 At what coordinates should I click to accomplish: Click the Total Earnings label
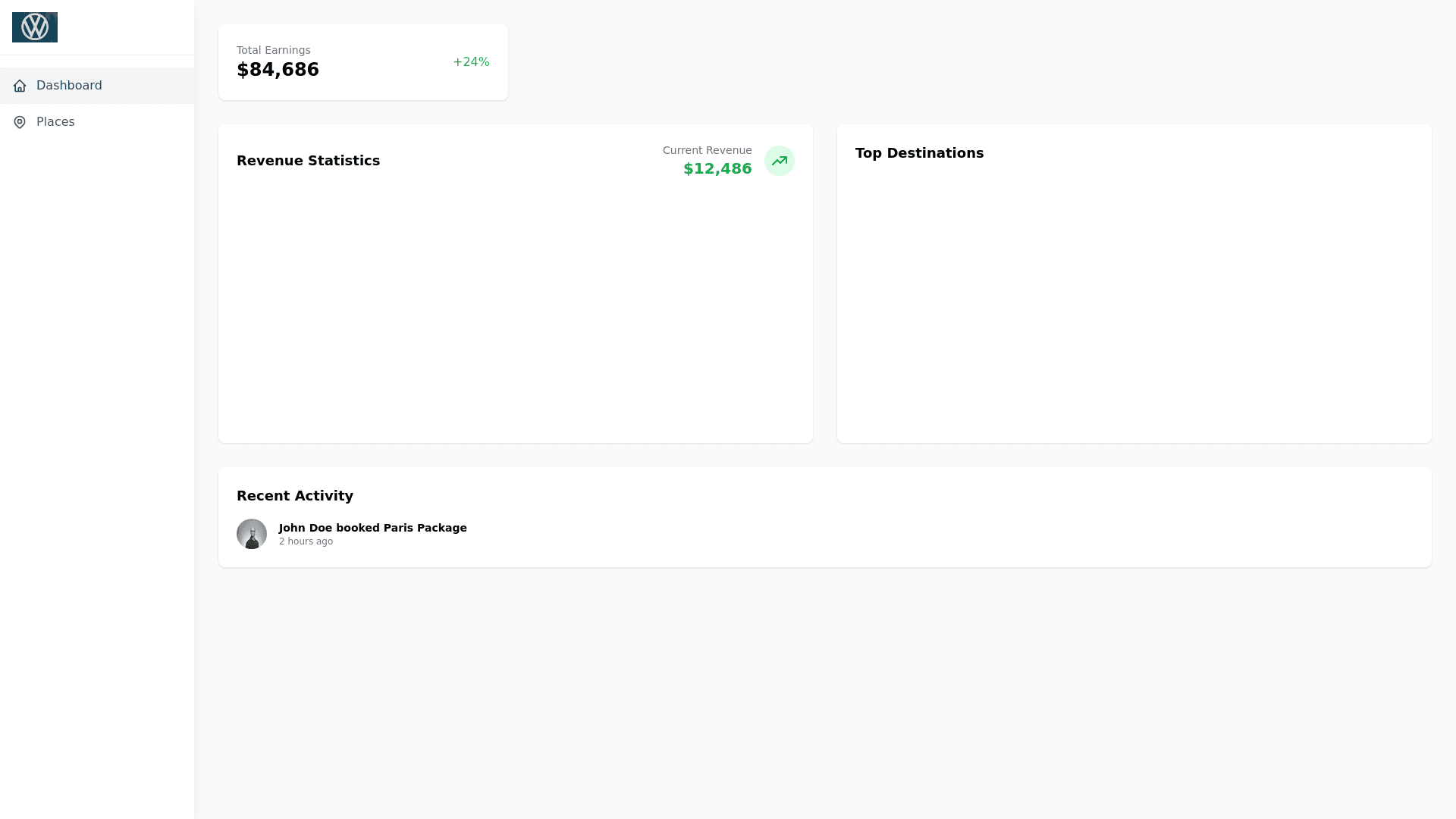pyautogui.click(x=273, y=50)
